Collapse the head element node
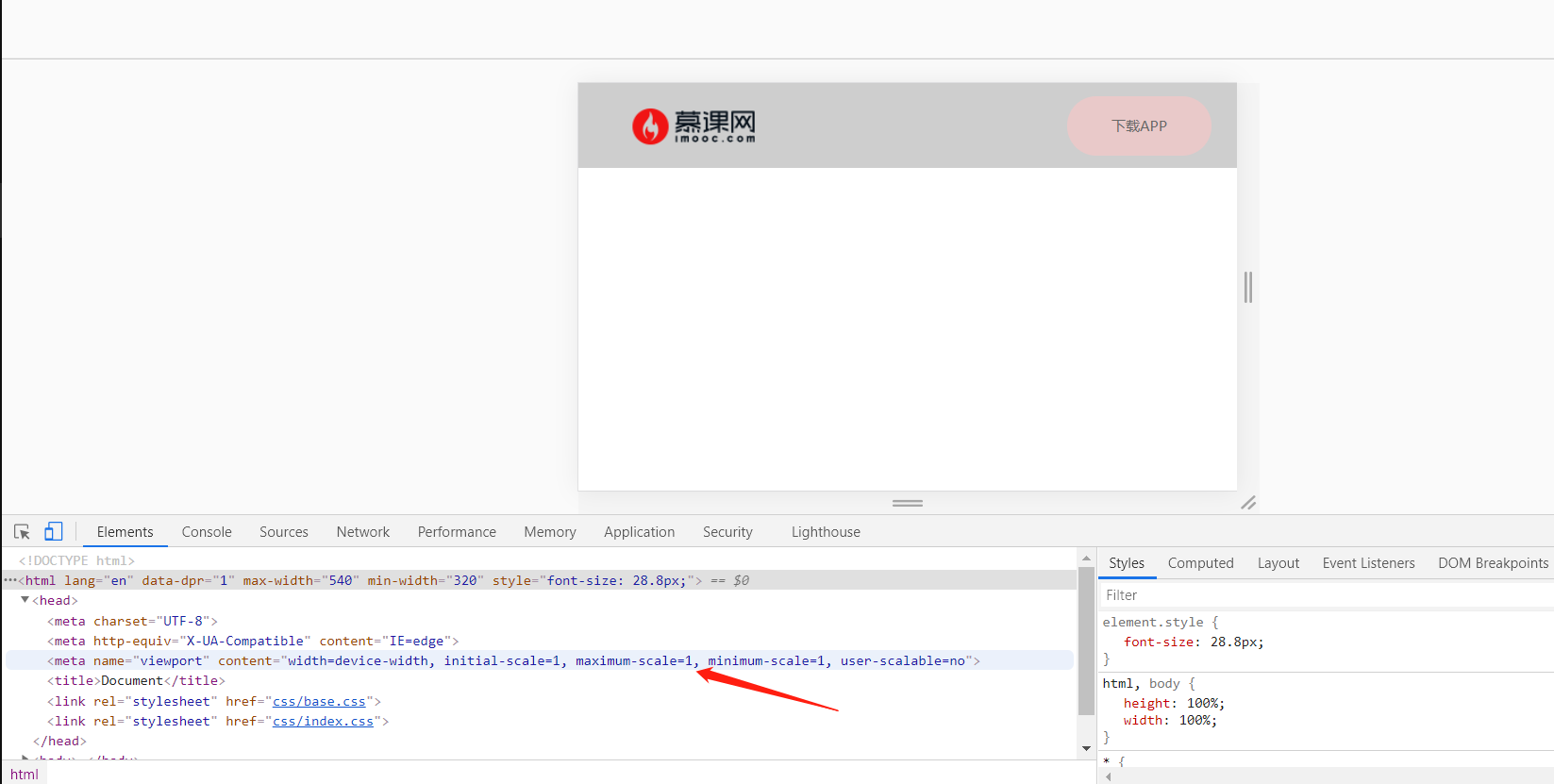This screenshot has width=1554, height=784. [25, 600]
